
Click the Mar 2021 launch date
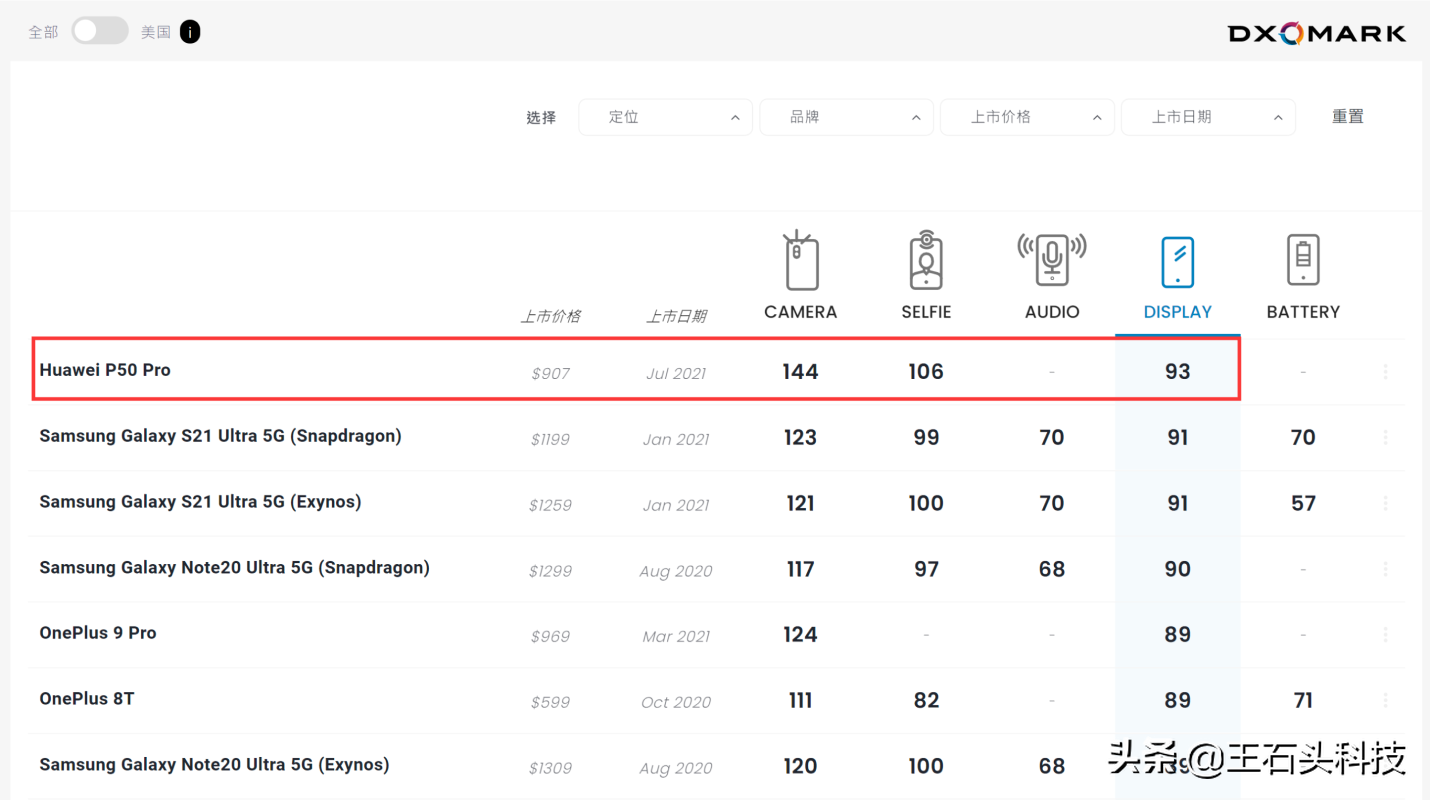point(676,637)
